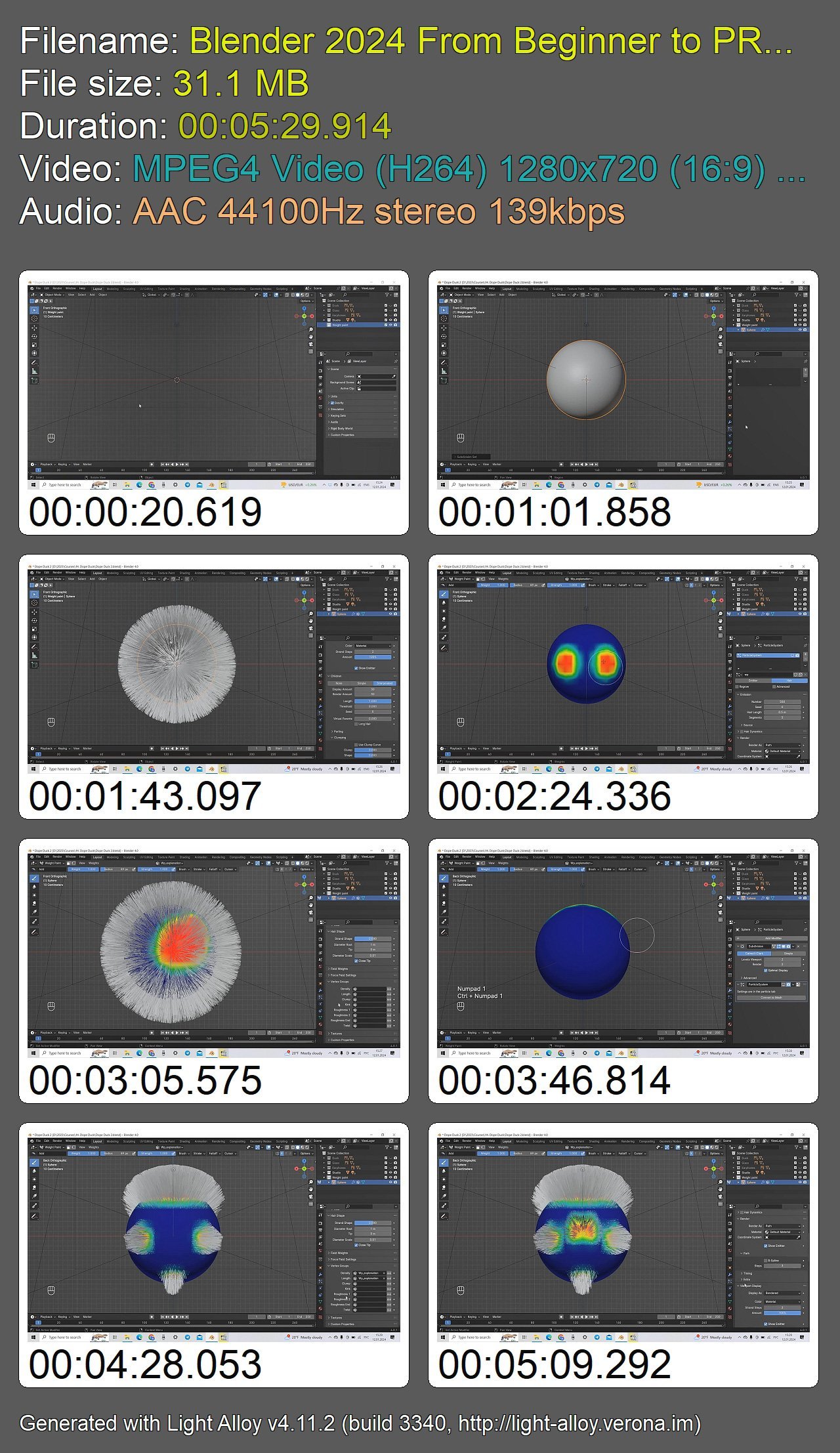Click Add Modifier button in 00:03:46 frame
Viewport: 840px width, 1453px height.
771,938
